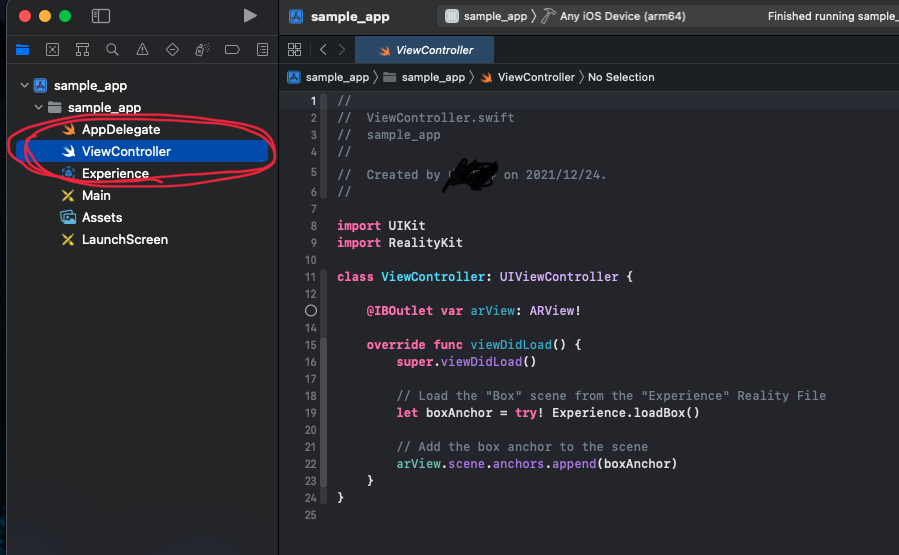
Task: Click the import UIKit line
Action: pyautogui.click(x=381, y=226)
